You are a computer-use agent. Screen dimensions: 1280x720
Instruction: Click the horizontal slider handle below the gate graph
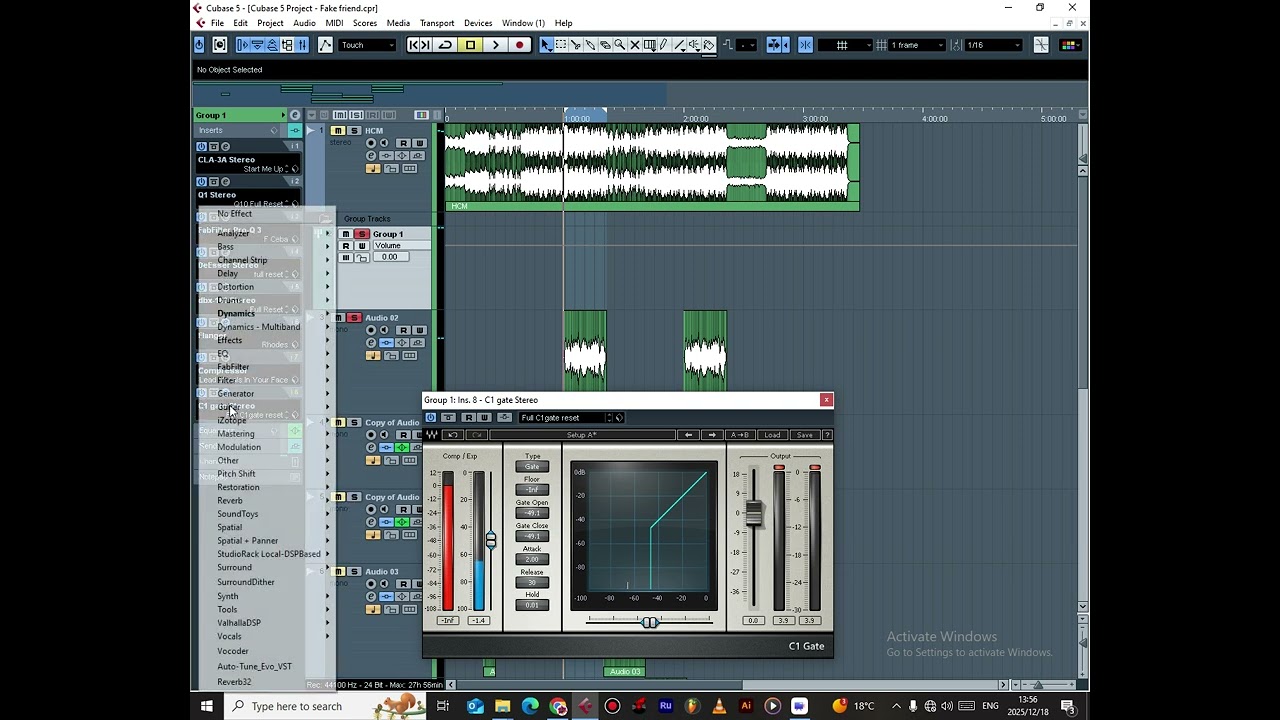(650, 622)
